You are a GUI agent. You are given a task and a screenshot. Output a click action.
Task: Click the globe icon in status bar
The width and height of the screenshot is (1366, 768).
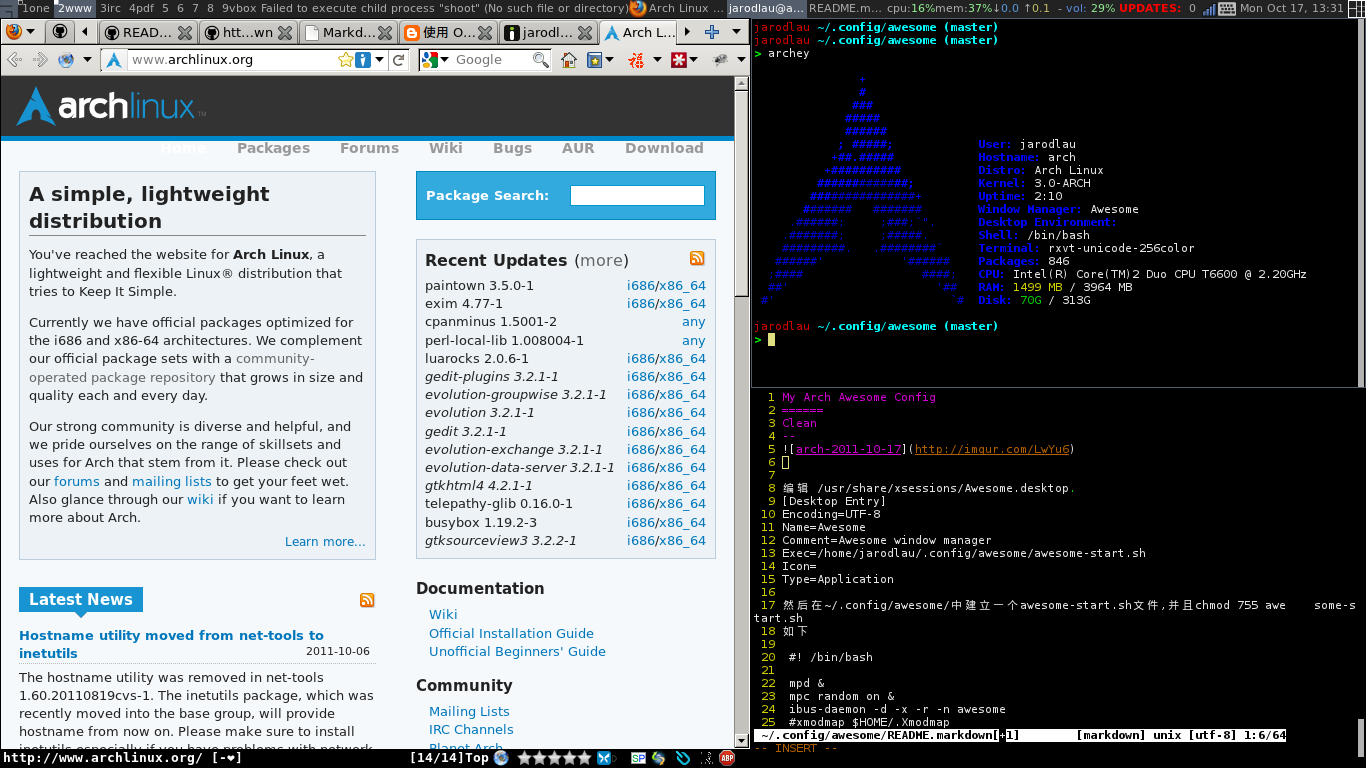pyautogui.click(x=501, y=758)
